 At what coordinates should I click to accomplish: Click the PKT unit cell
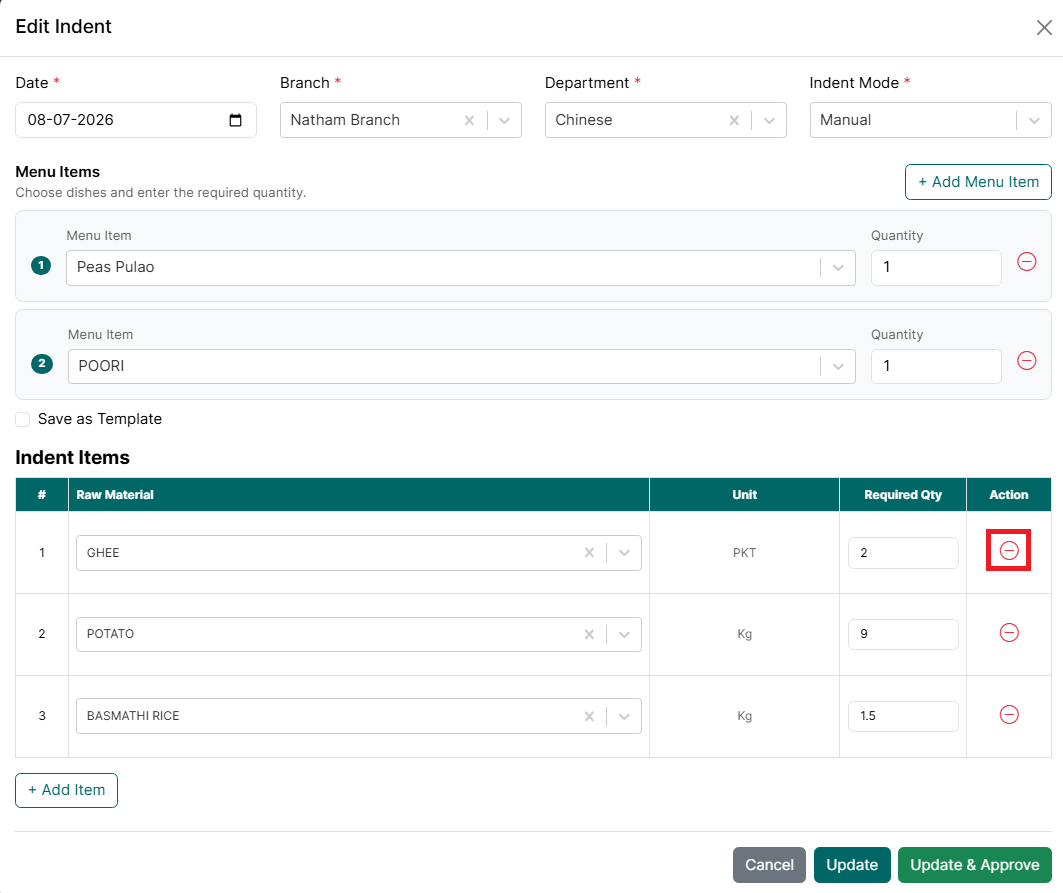click(x=744, y=553)
